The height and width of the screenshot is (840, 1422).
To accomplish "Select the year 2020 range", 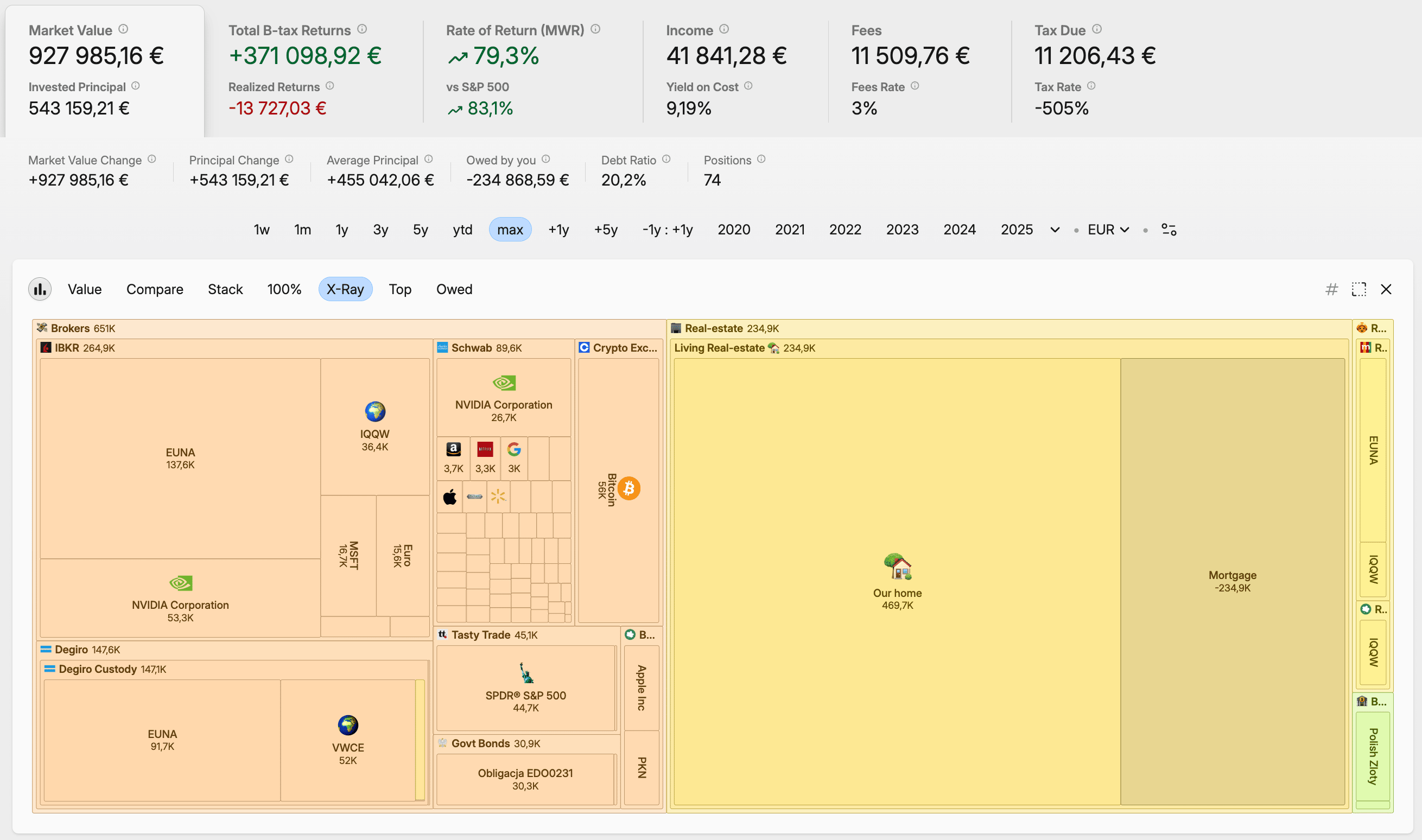I will click(x=734, y=229).
